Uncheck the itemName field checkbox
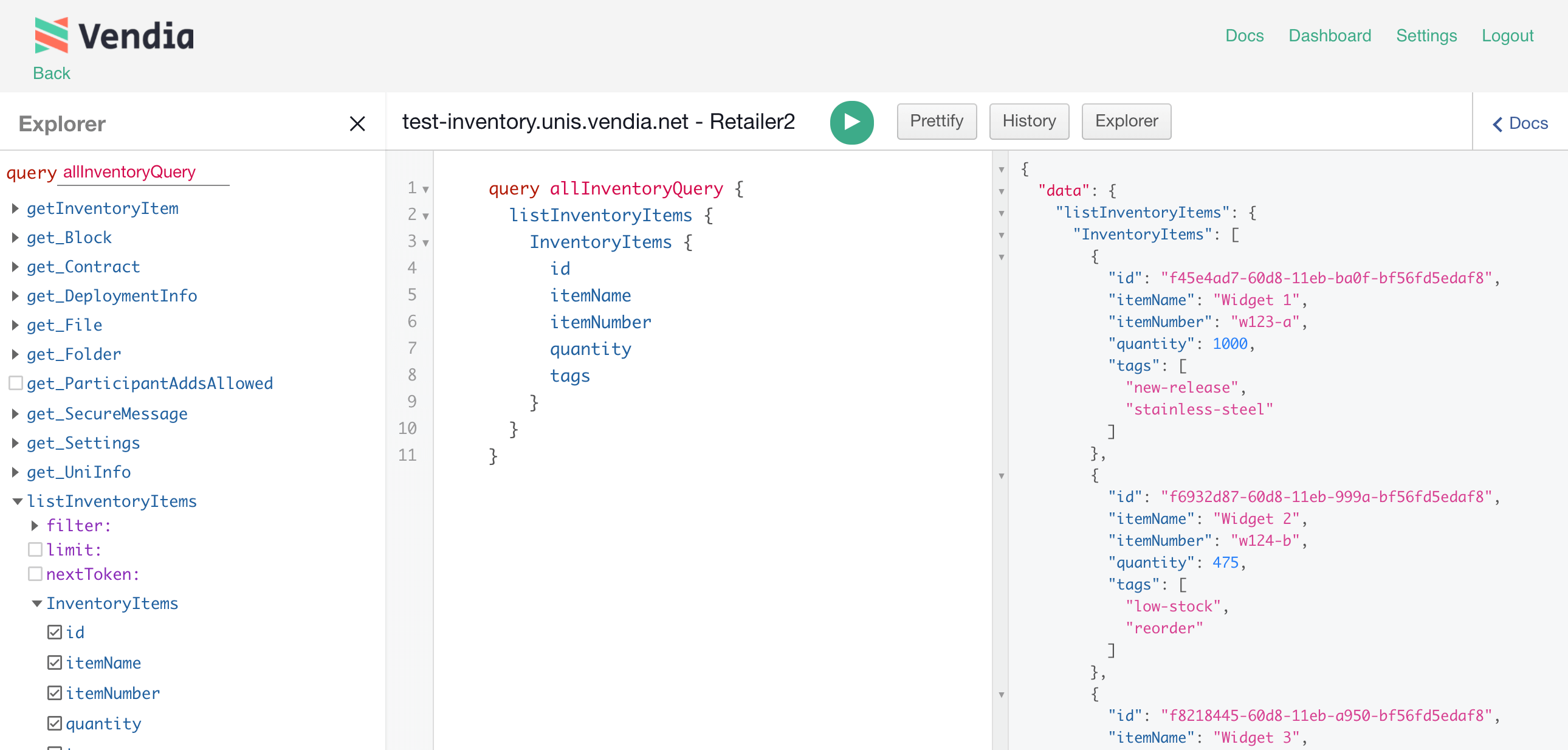The width and height of the screenshot is (1568, 750). pyautogui.click(x=55, y=663)
